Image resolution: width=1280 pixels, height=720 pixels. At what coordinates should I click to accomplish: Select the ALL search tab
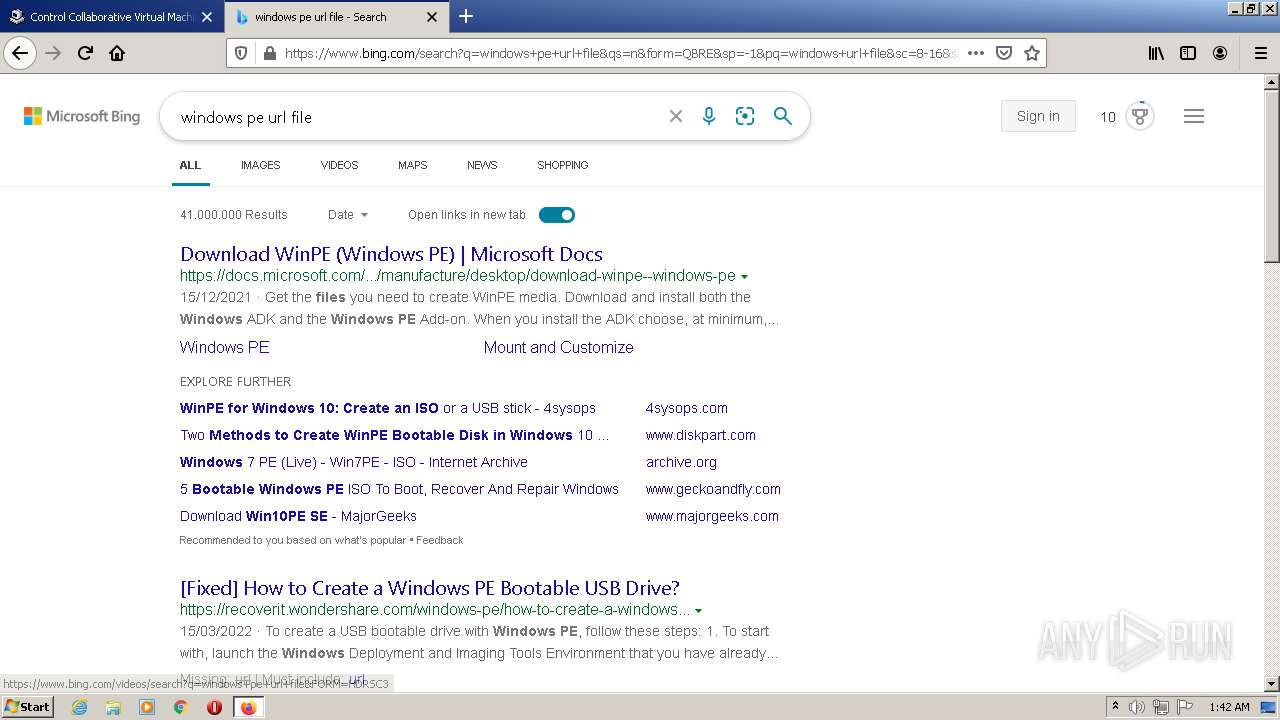pyautogui.click(x=190, y=165)
